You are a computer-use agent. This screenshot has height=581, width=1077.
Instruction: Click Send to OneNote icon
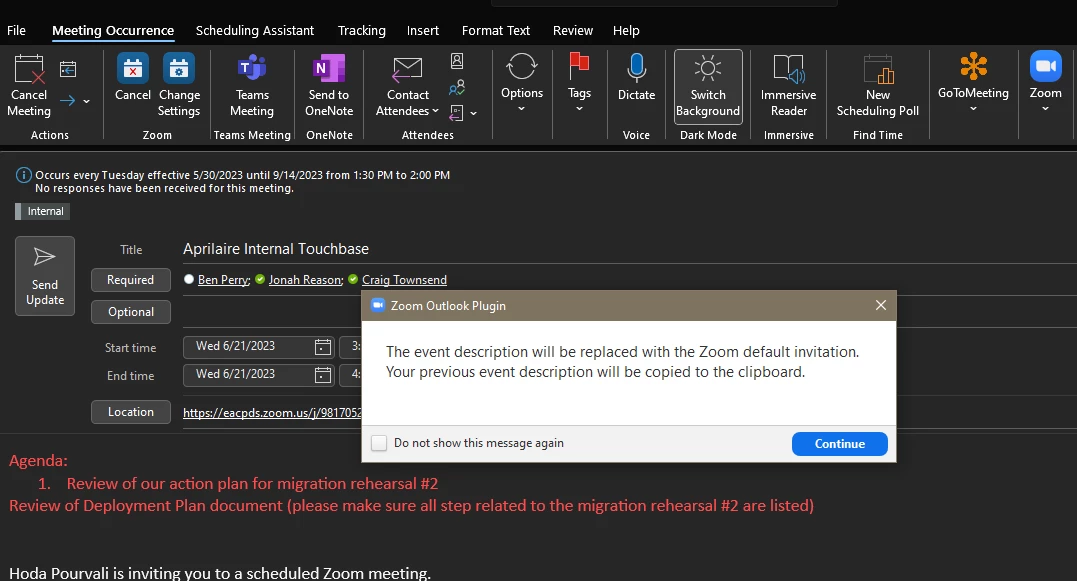click(329, 69)
